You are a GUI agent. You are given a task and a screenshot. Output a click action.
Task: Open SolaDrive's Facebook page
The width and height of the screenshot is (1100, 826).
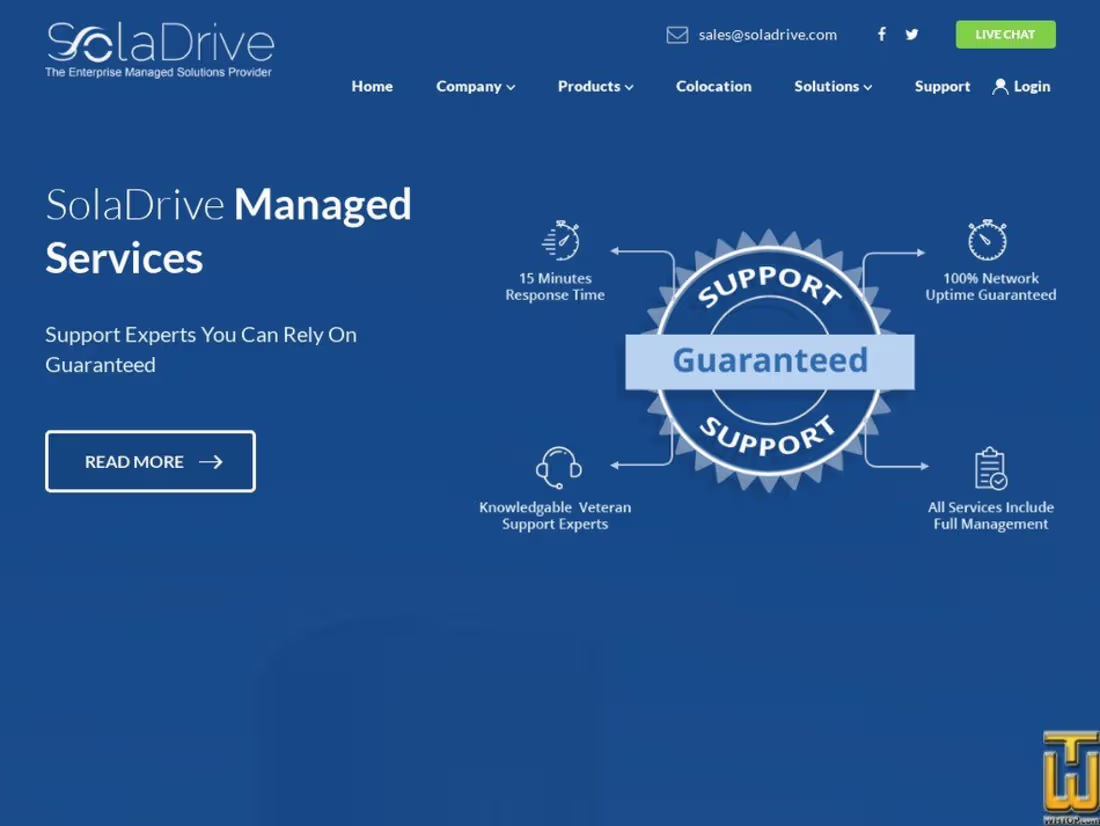coord(881,34)
